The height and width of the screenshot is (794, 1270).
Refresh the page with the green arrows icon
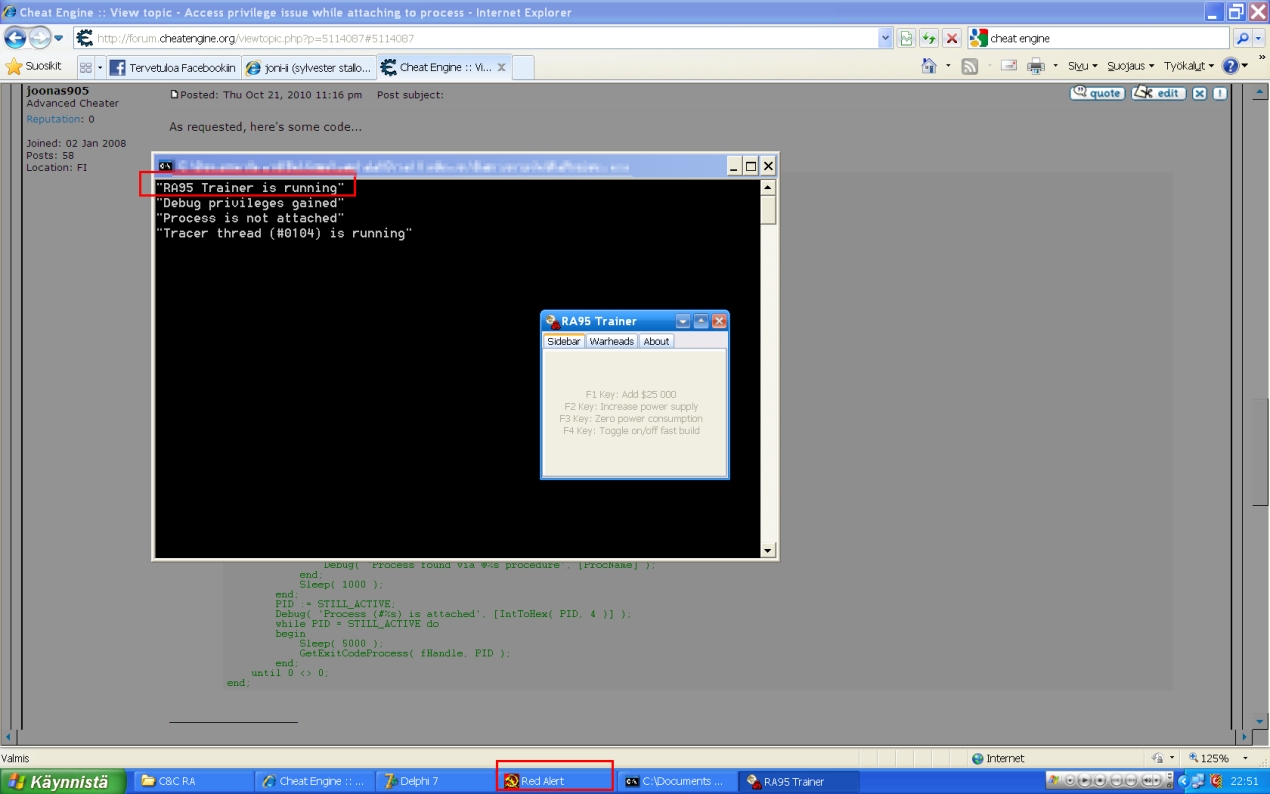tap(929, 38)
